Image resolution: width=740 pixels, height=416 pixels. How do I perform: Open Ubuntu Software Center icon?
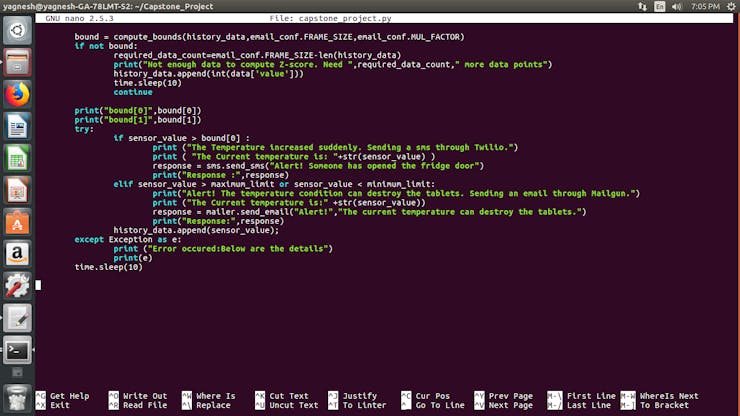point(17,222)
